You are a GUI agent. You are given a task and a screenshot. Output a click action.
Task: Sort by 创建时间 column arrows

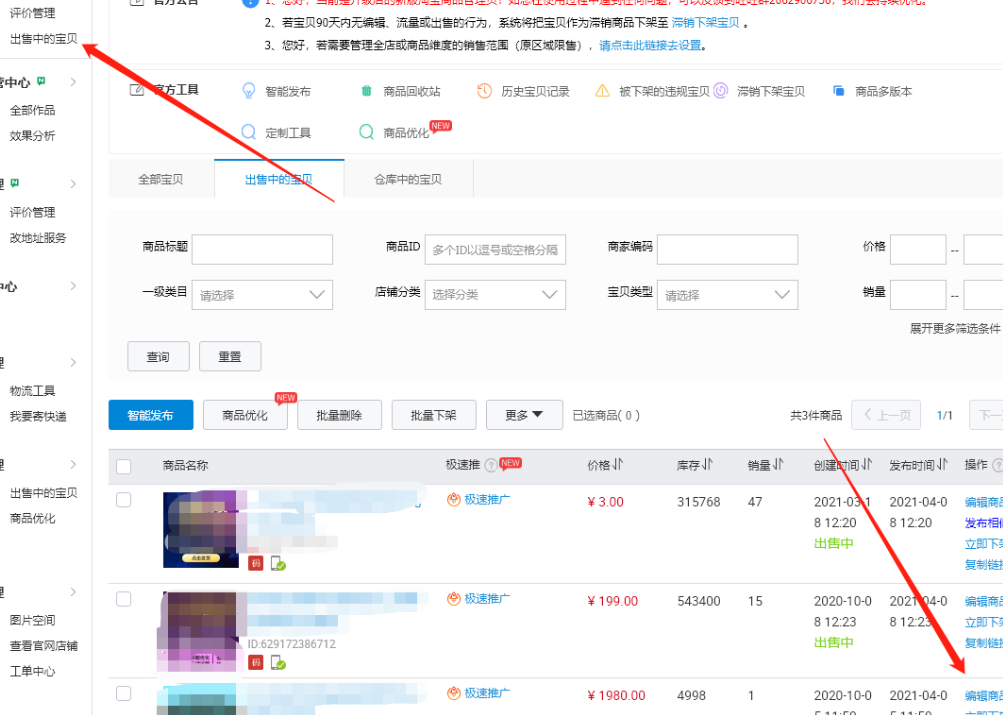click(x=867, y=466)
